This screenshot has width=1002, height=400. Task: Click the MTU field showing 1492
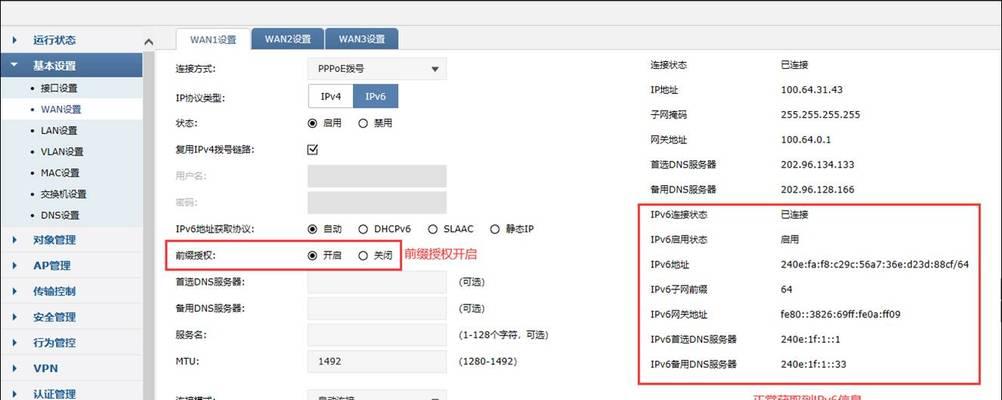[377, 361]
